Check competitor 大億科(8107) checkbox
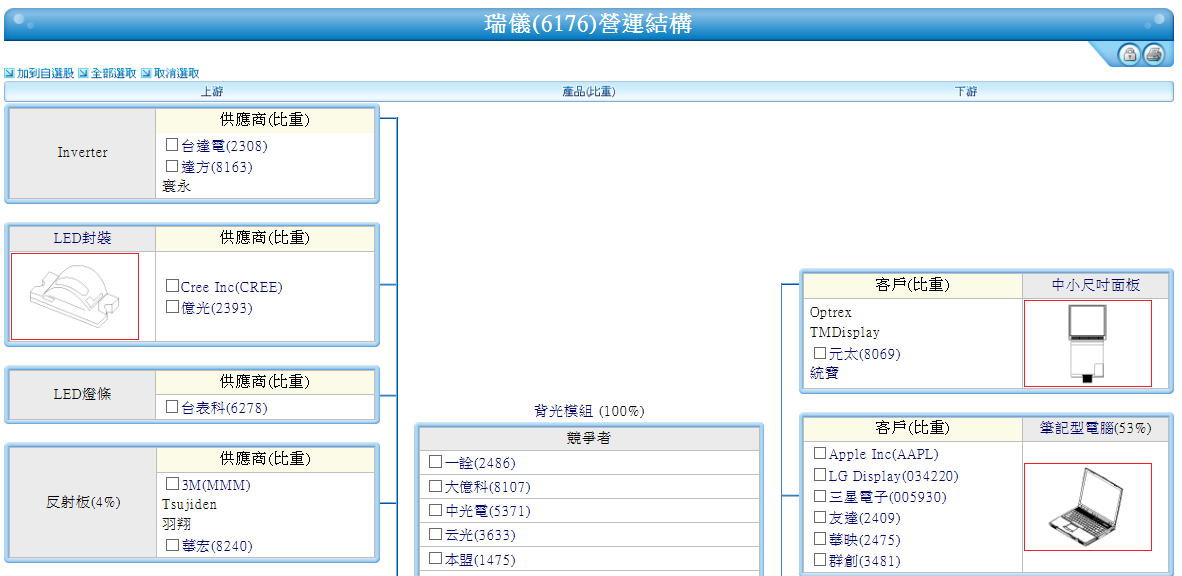 tap(435, 486)
